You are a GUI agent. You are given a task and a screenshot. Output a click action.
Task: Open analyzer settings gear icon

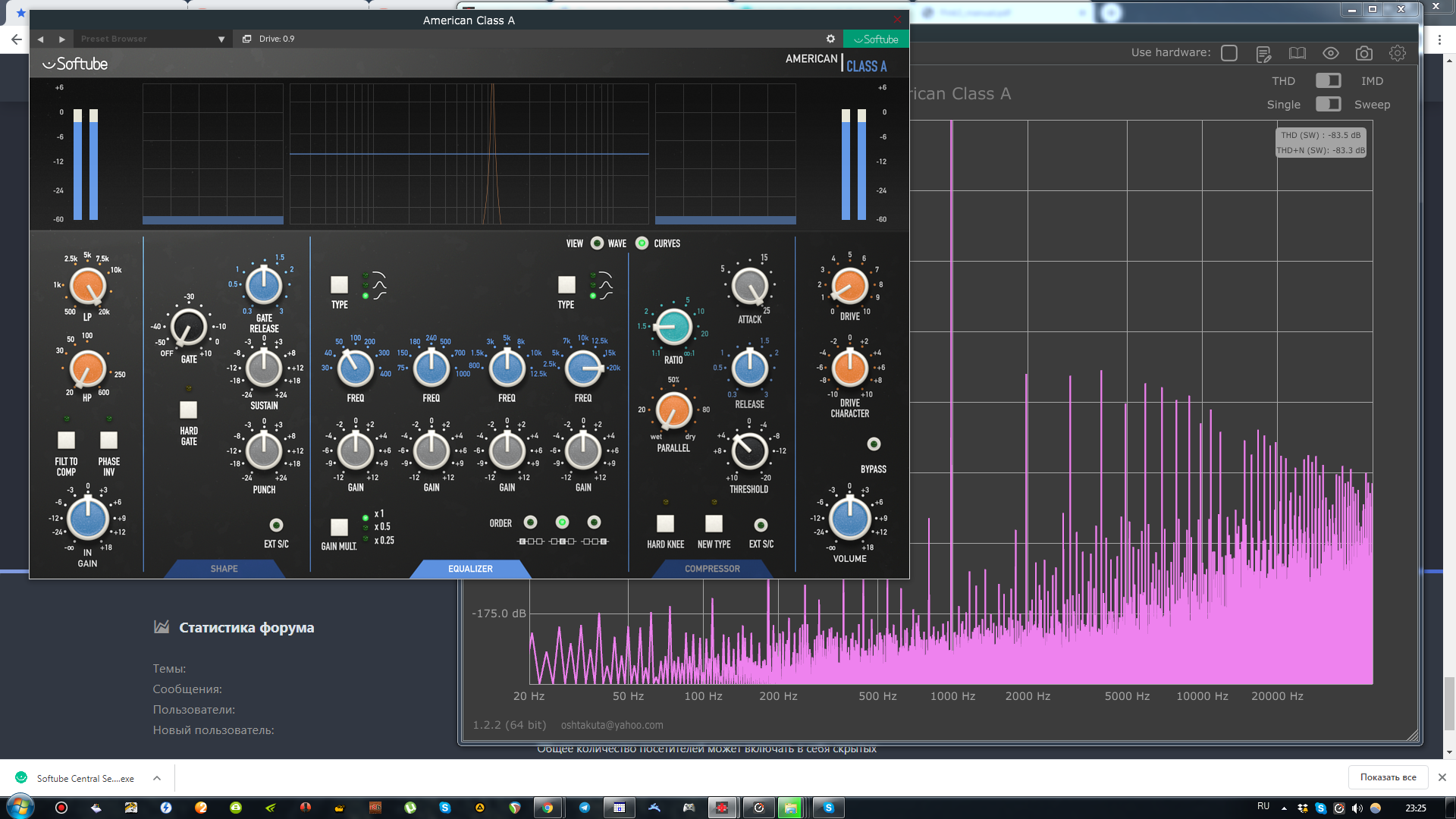coord(1398,53)
